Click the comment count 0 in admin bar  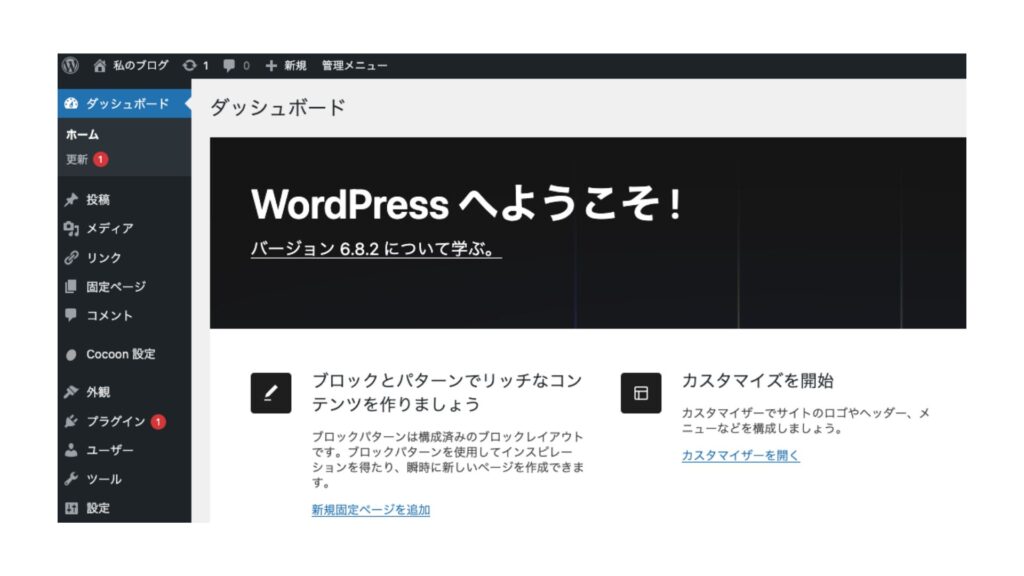(246, 65)
